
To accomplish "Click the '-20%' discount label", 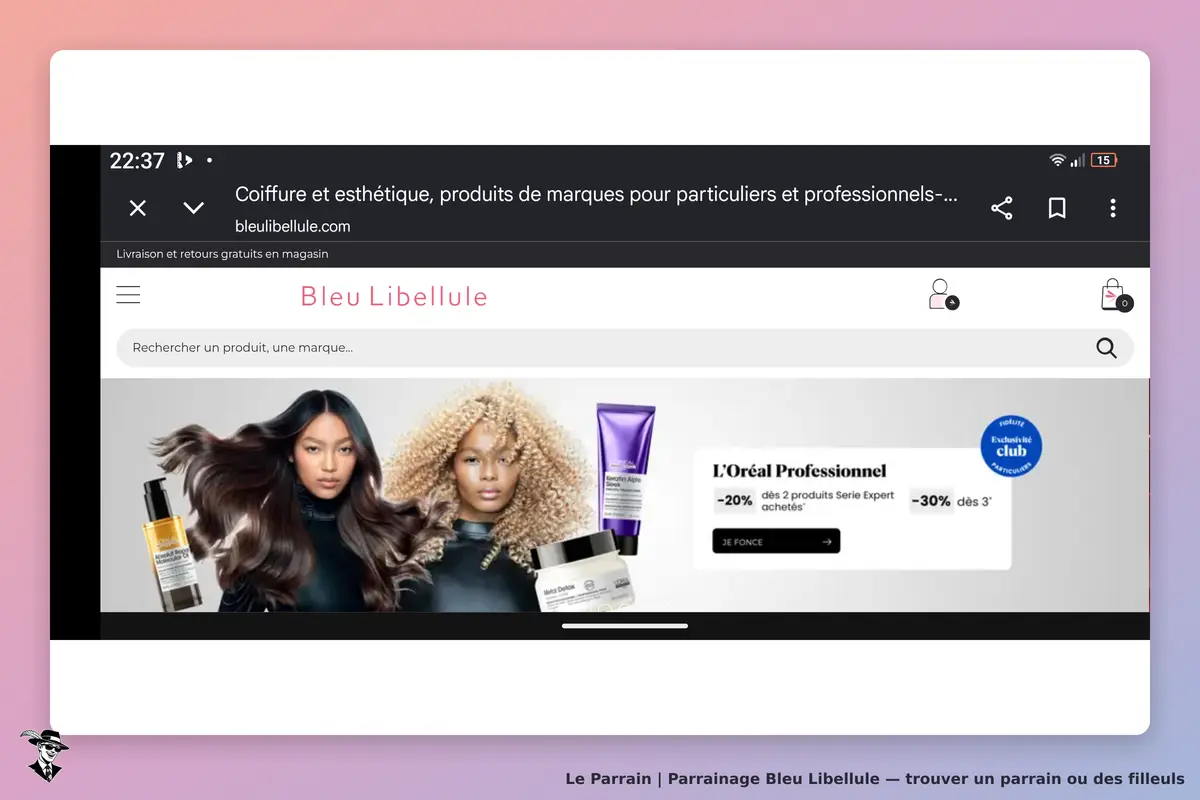I will [x=735, y=501].
